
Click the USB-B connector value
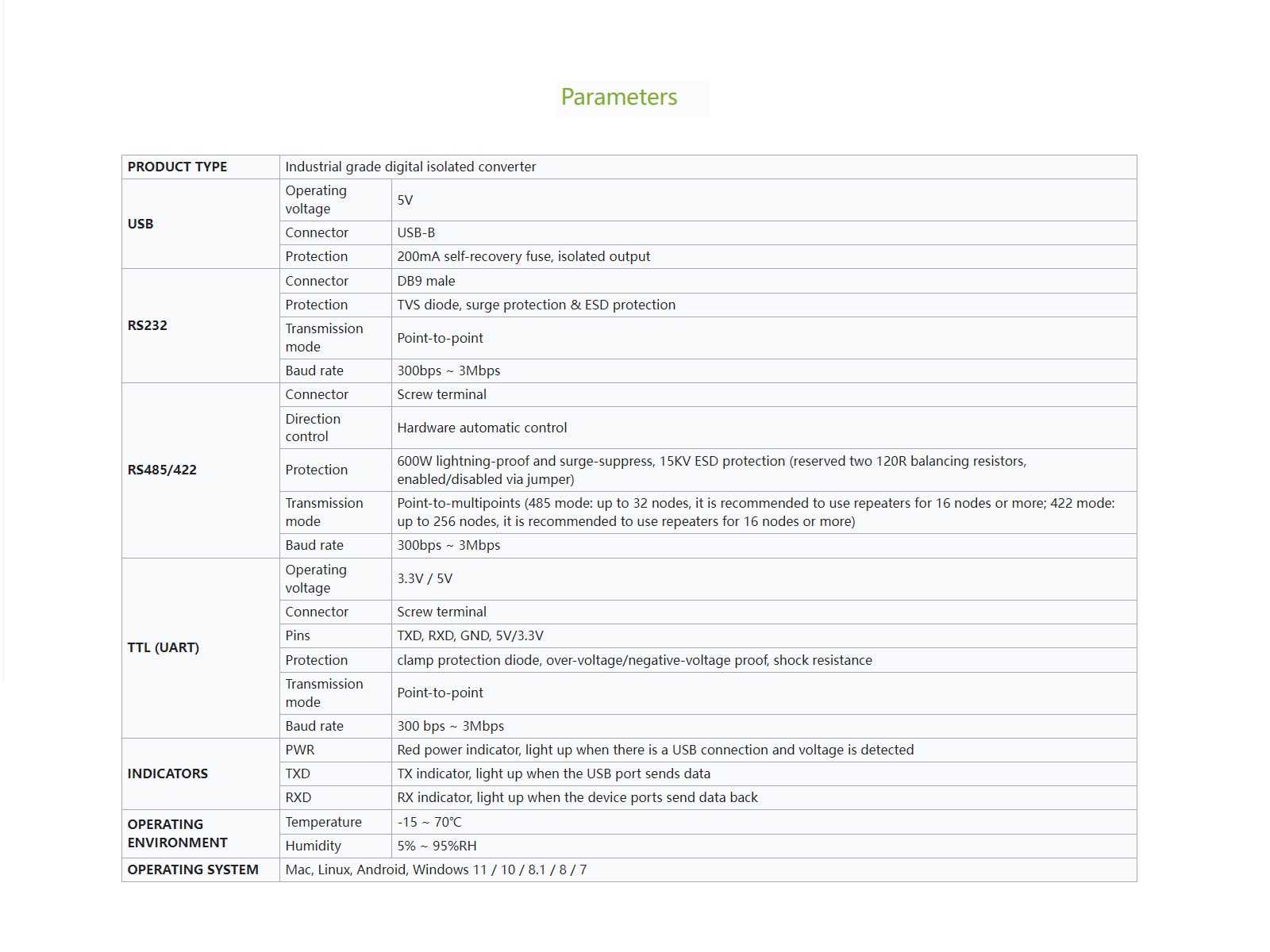point(416,232)
